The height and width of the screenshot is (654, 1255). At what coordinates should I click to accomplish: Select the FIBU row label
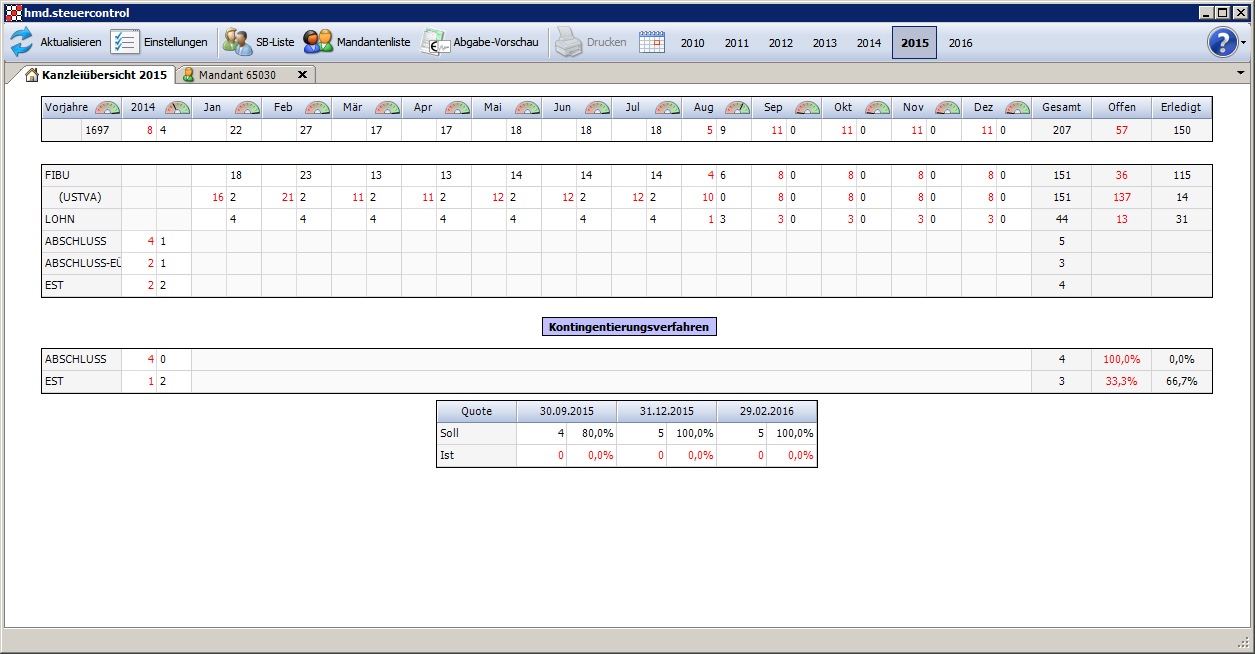[x=58, y=175]
